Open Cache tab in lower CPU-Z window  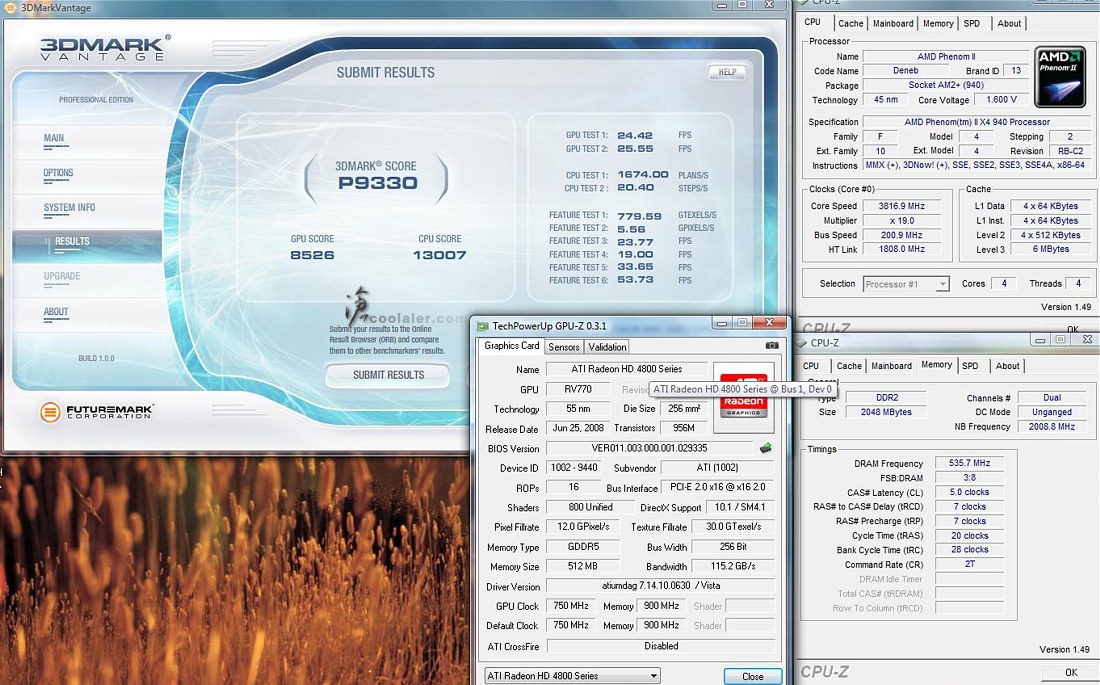pyautogui.click(x=849, y=366)
